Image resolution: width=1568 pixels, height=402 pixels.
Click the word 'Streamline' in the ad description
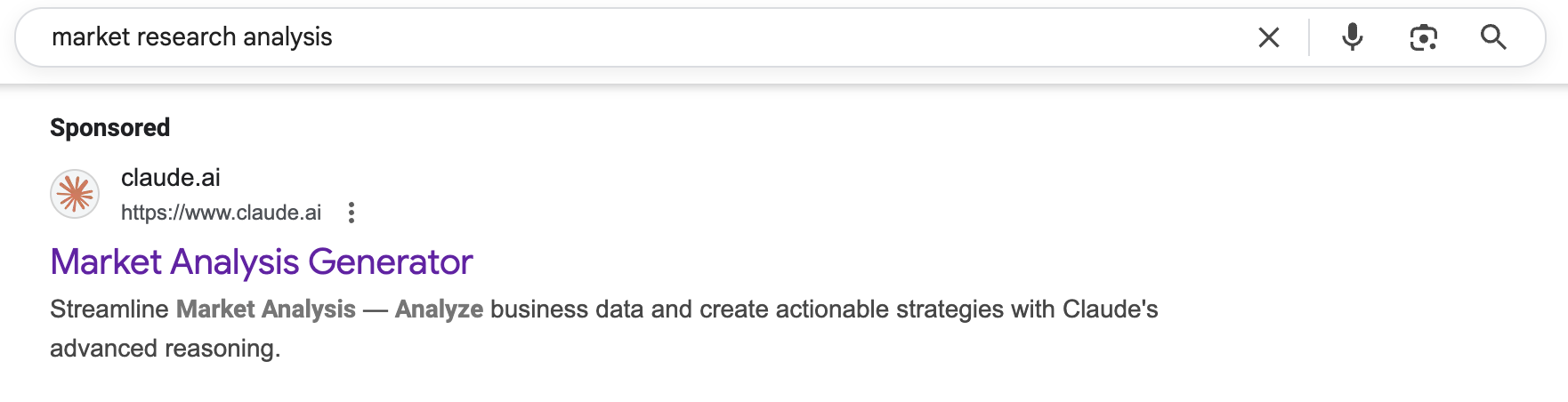point(109,310)
